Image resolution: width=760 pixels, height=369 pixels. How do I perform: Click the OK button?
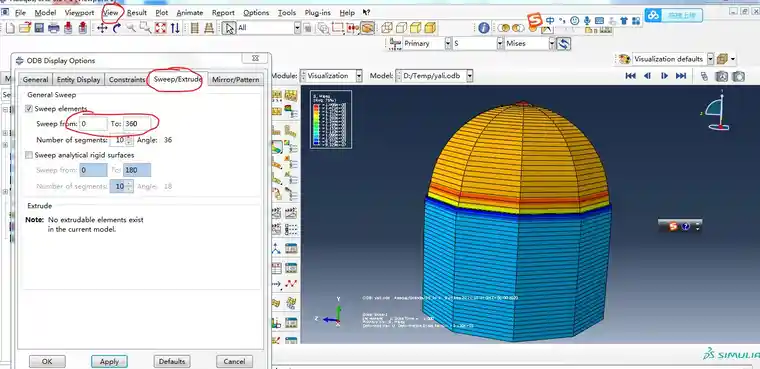(47, 361)
